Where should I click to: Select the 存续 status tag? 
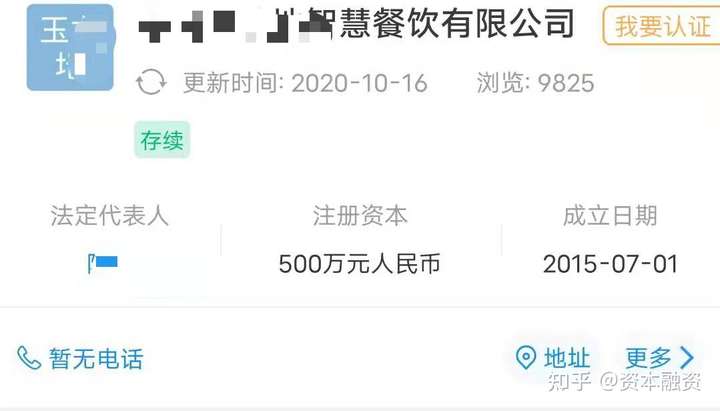click(x=162, y=140)
